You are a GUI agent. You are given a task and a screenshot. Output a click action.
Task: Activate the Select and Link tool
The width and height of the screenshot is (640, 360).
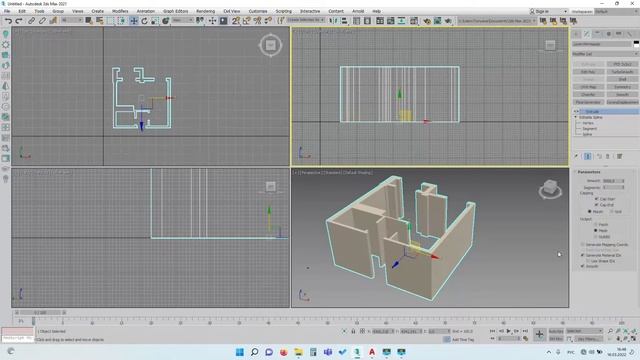(x=31, y=21)
